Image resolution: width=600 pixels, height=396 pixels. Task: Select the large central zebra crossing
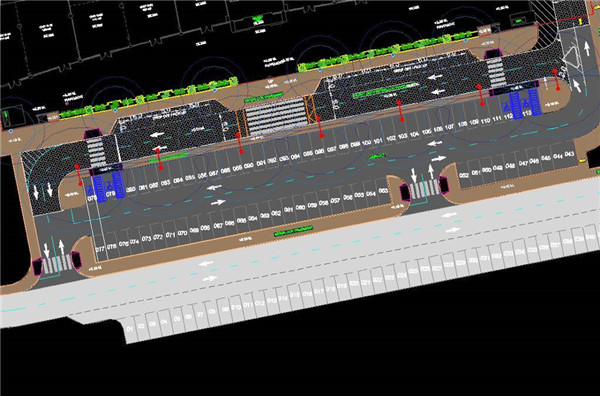pos(275,117)
